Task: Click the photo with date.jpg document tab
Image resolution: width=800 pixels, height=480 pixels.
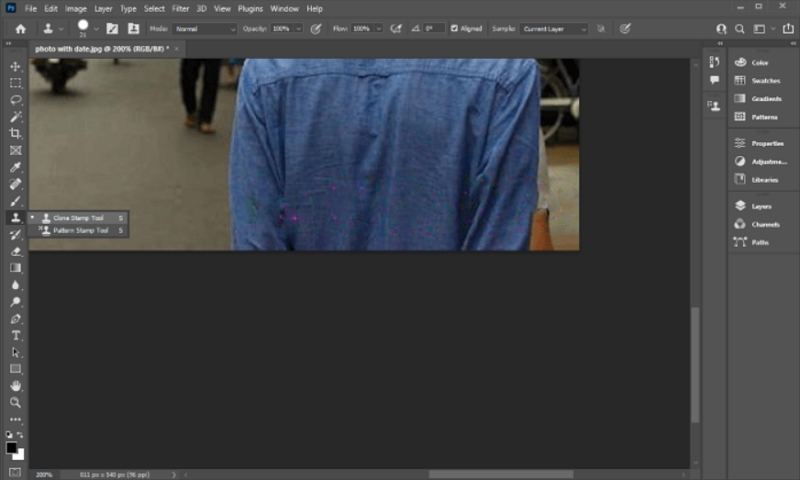Action: (x=101, y=48)
